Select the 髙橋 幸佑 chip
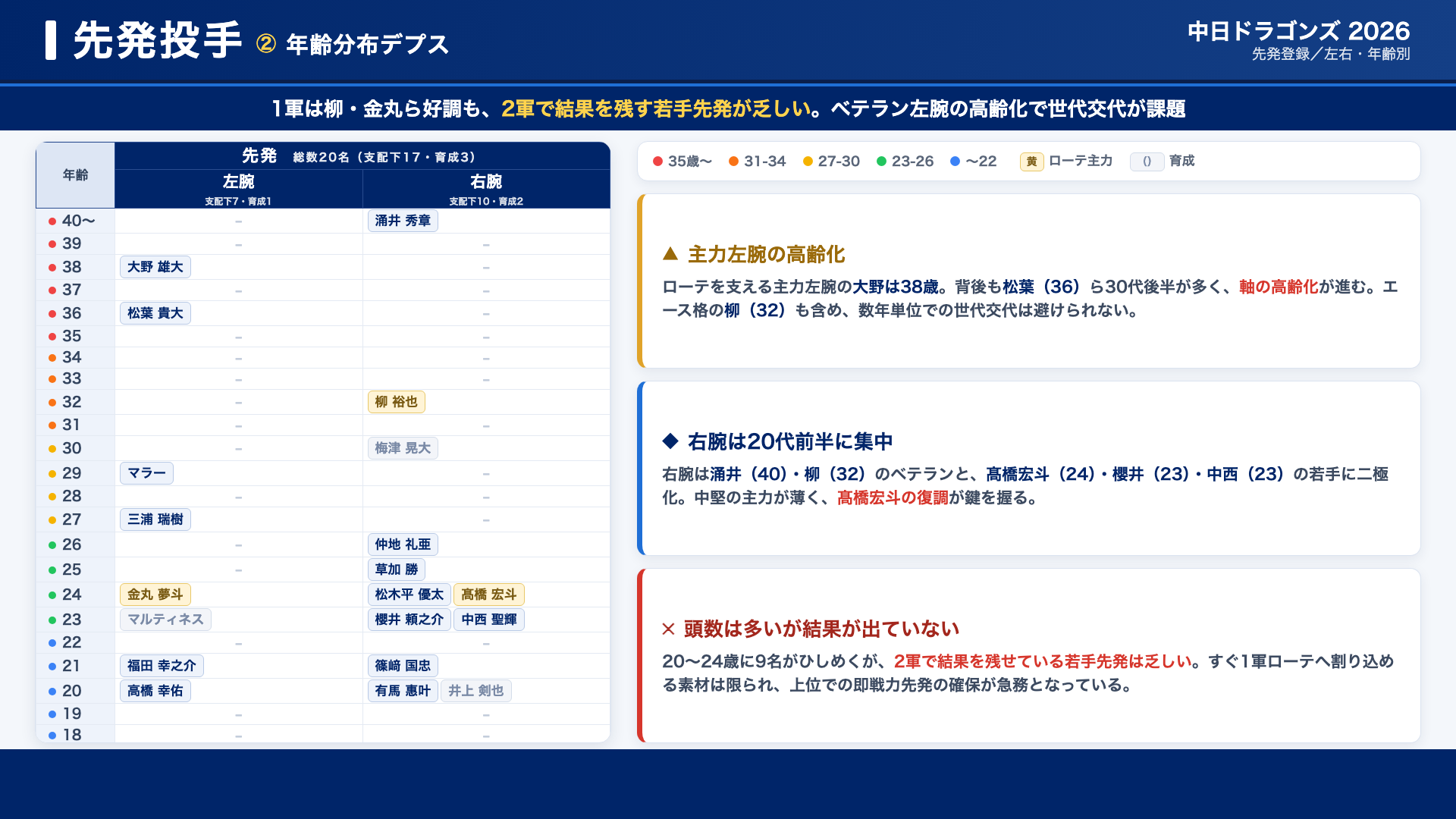This screenshot has height=819, width=1456. click(155, 691)
